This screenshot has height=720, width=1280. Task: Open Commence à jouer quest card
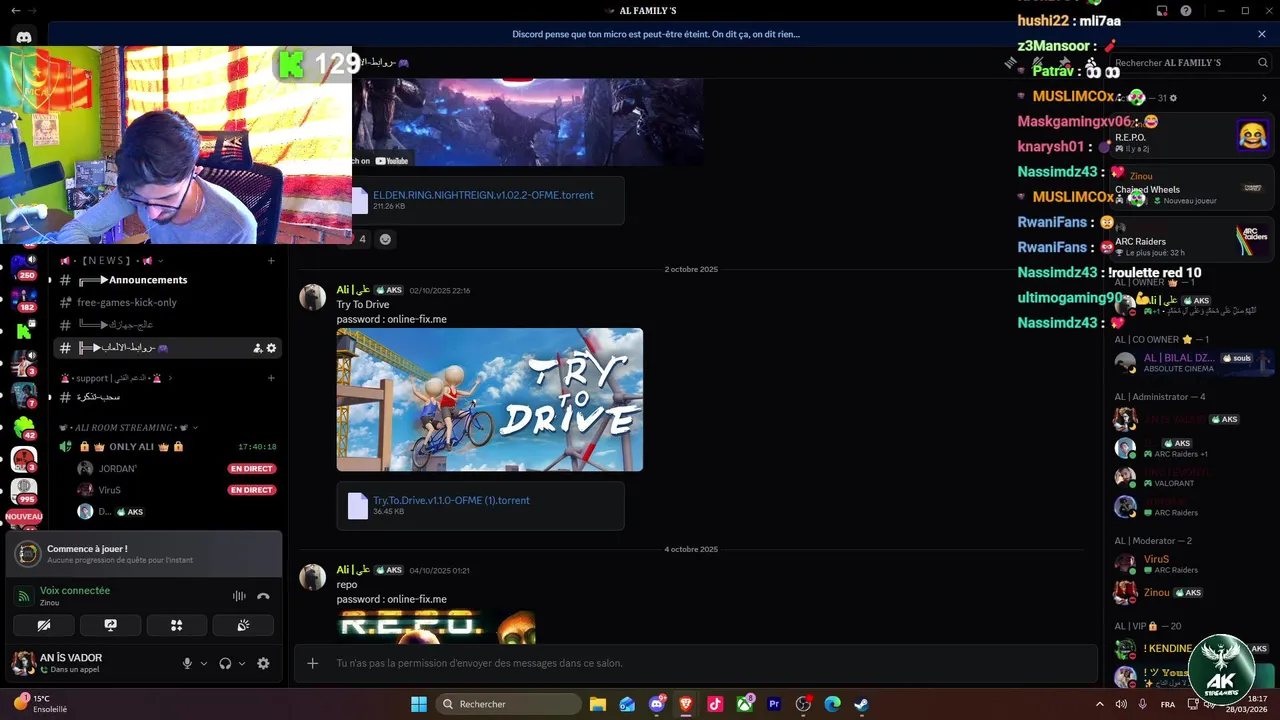[144, 554]
